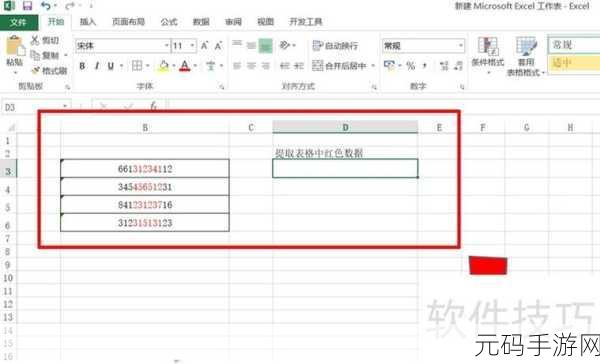The height and width of the screenshot is (364, 600).
Task: Click the select-all corner triangle
Action: 11,127
